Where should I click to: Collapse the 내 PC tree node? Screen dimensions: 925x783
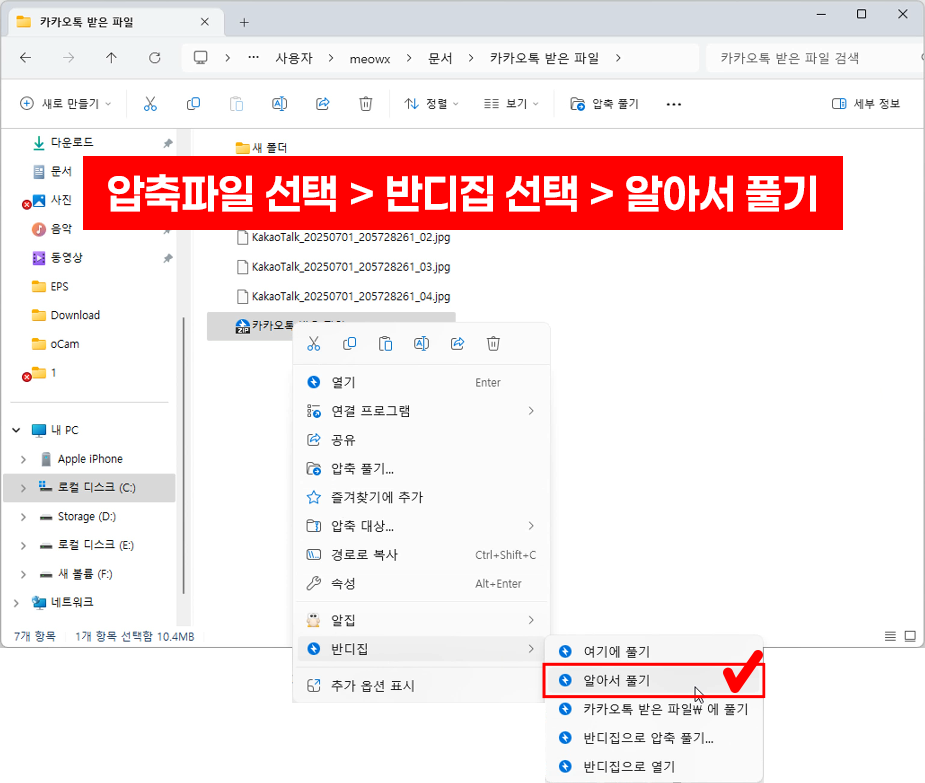[x=17, y=430]
